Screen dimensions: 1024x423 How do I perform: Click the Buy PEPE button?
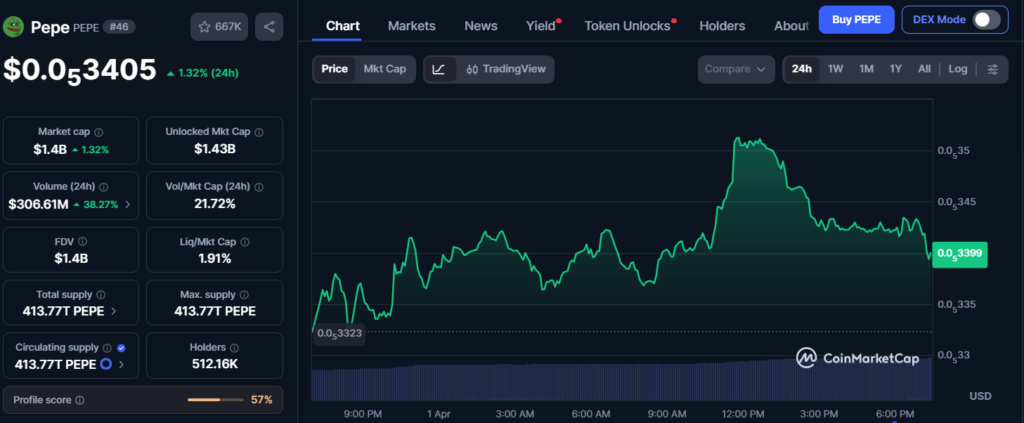pos(855,19)
